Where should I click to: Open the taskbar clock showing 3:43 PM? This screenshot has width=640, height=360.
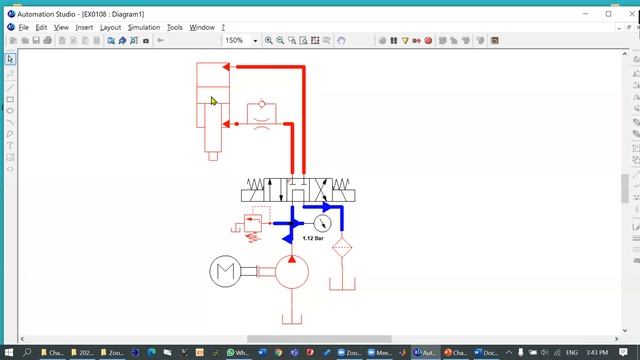(597, 352)
